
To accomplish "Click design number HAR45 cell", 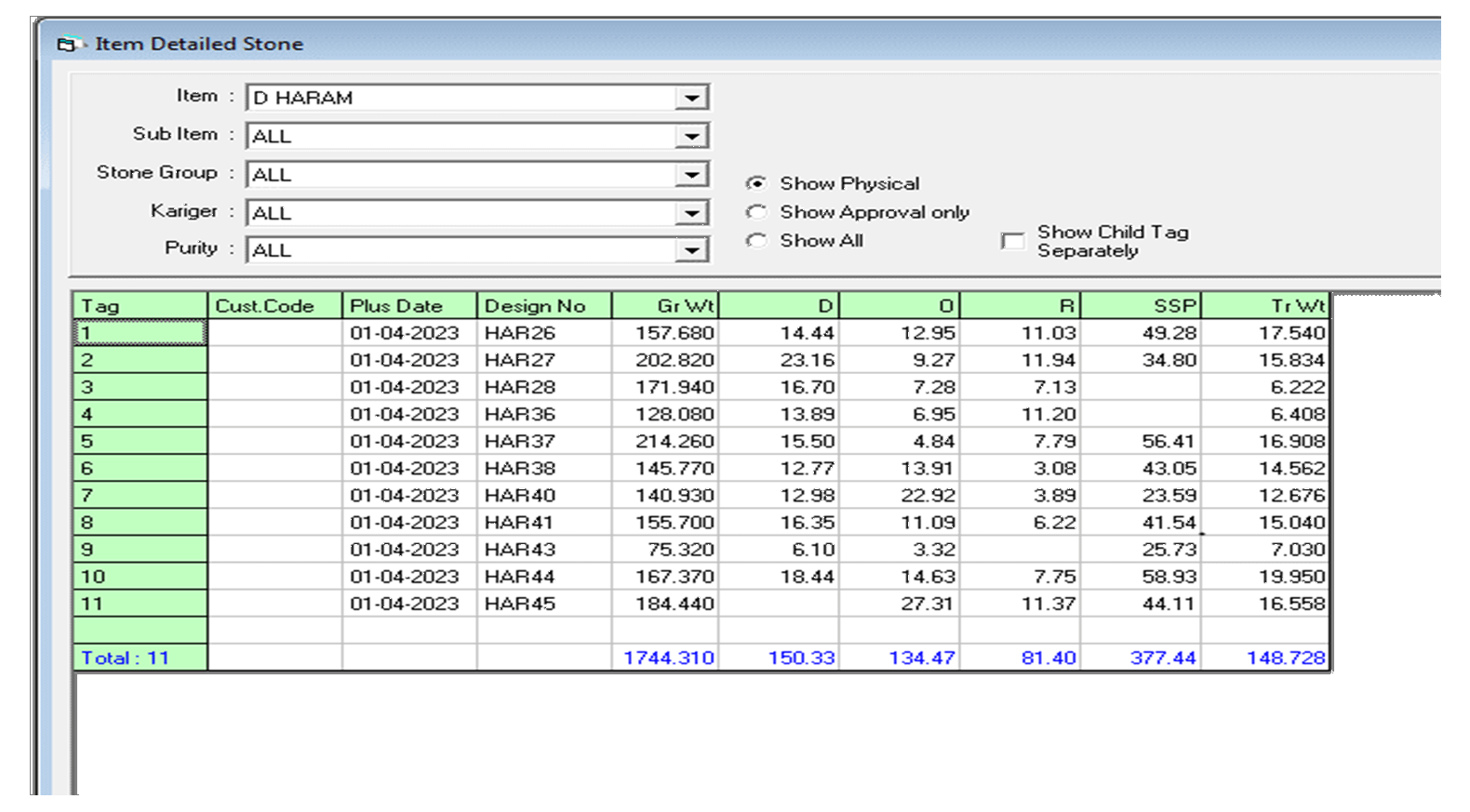I will (545, 604).
